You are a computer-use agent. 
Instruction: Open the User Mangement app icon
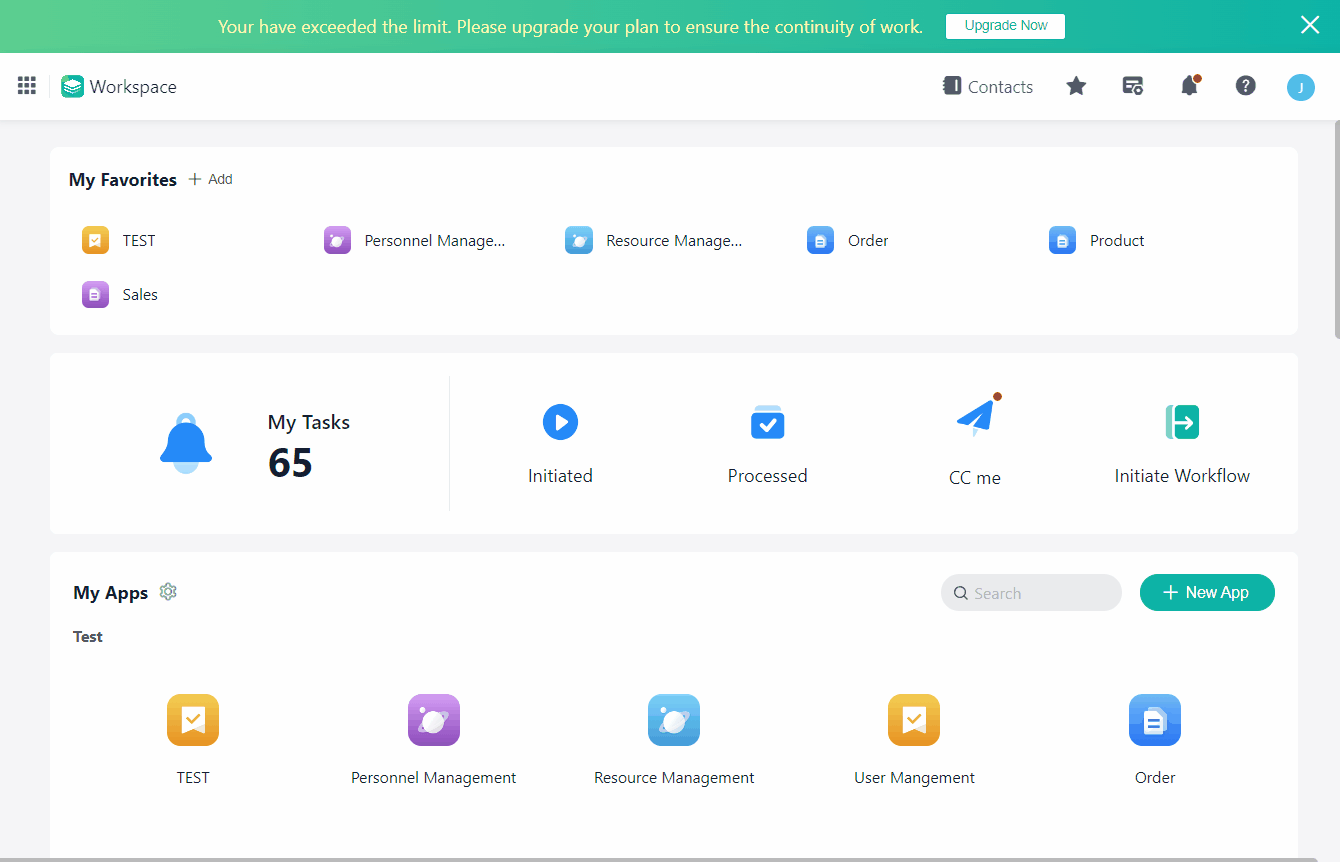click(914, 720)
